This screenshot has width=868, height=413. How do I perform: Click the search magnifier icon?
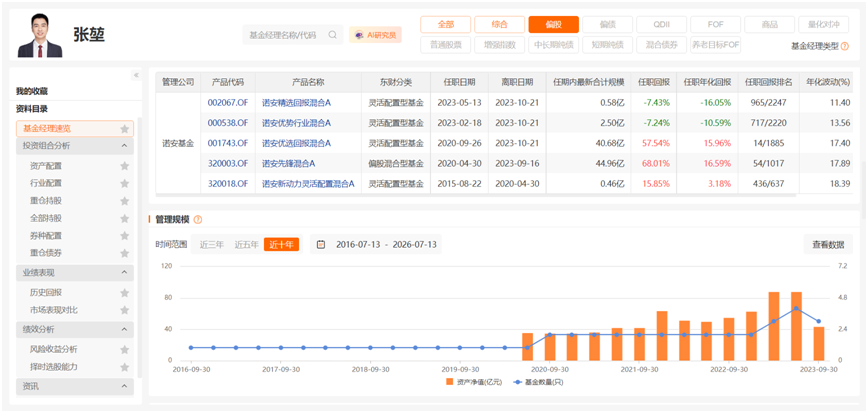coord(333,35)
